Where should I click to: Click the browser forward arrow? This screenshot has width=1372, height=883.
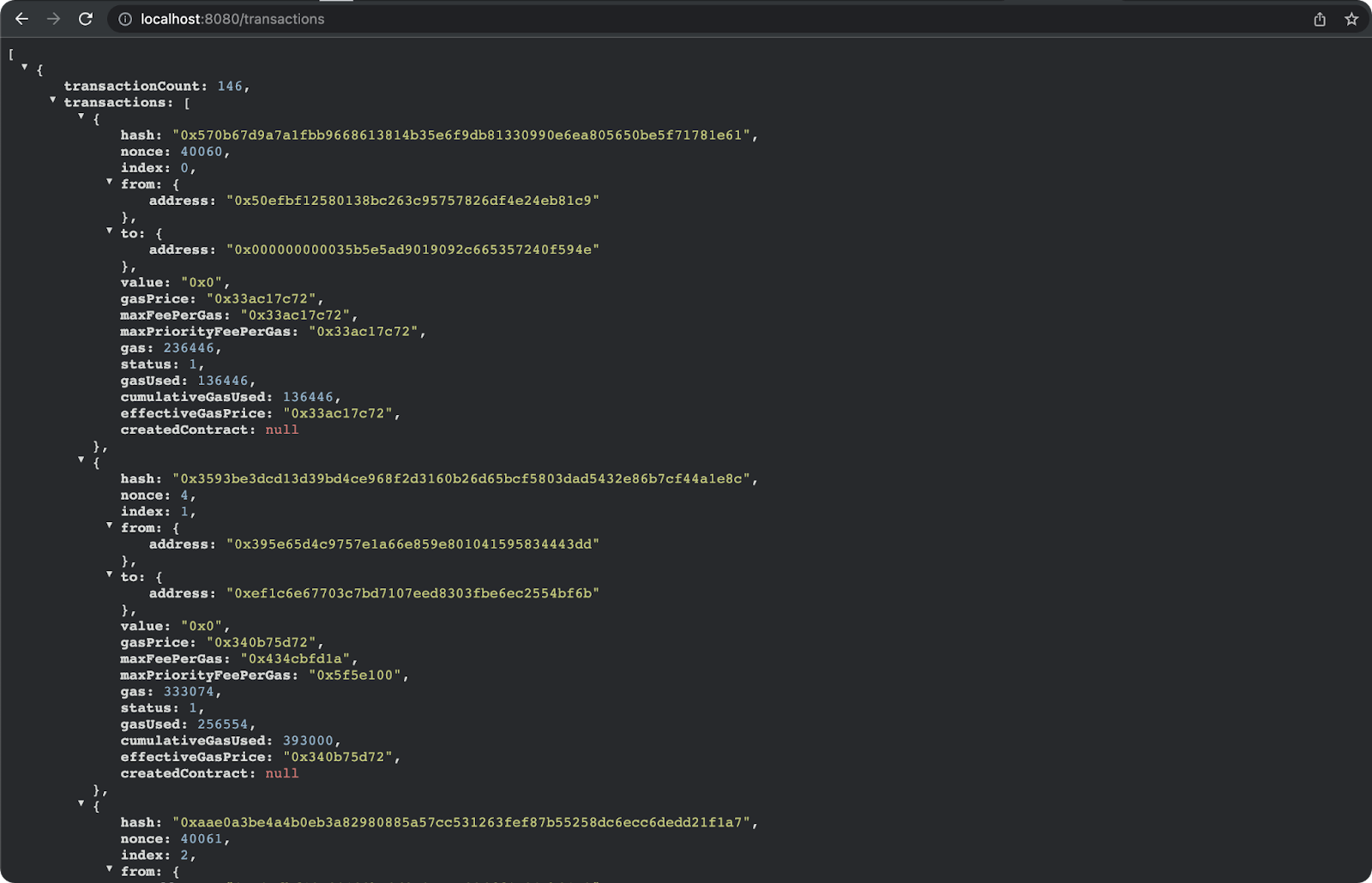coord(53,19)
